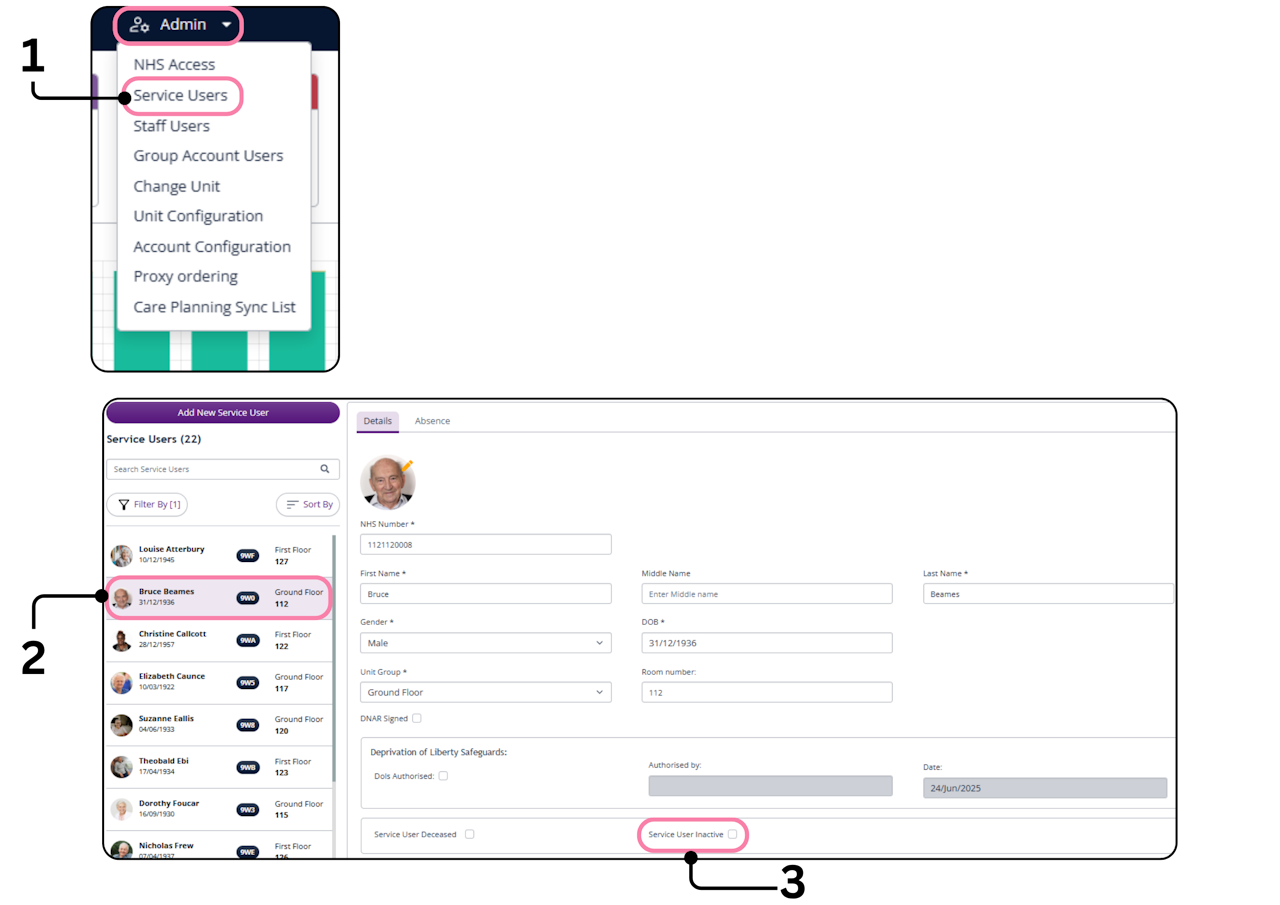Click Christine Callcott's avatar photo

click(x=121, y=640)
